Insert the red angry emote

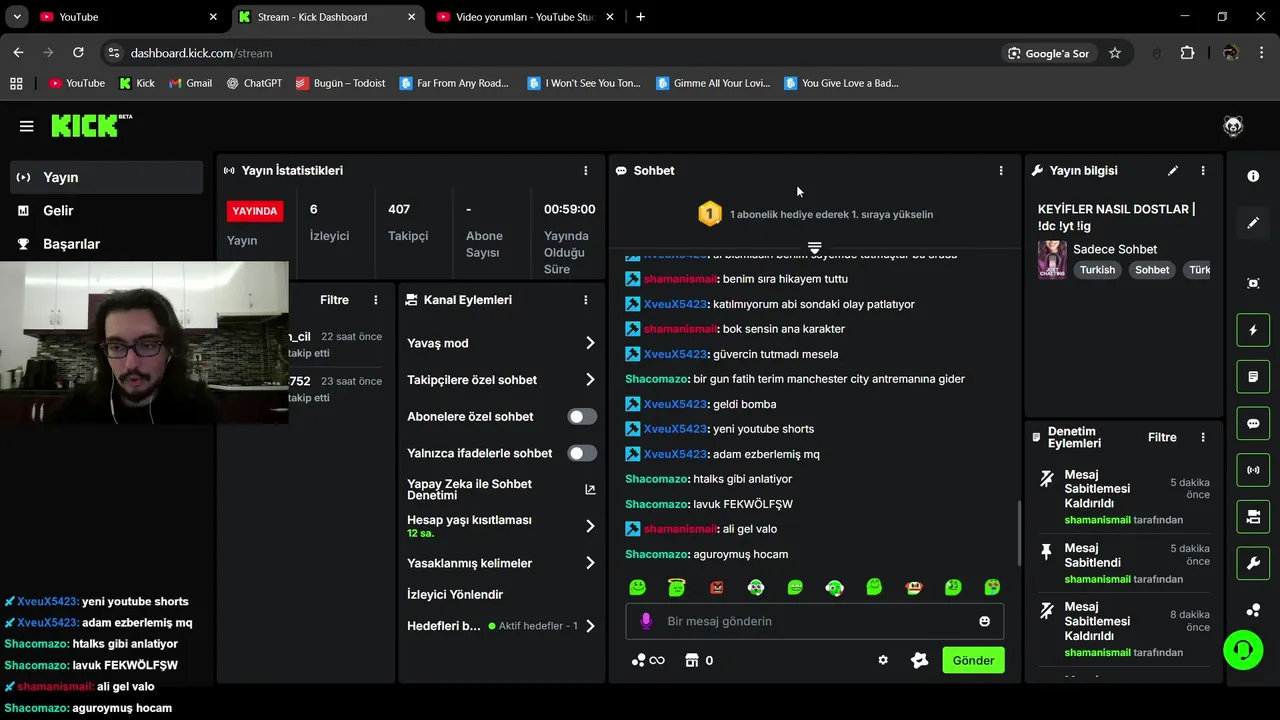point(716,588)
